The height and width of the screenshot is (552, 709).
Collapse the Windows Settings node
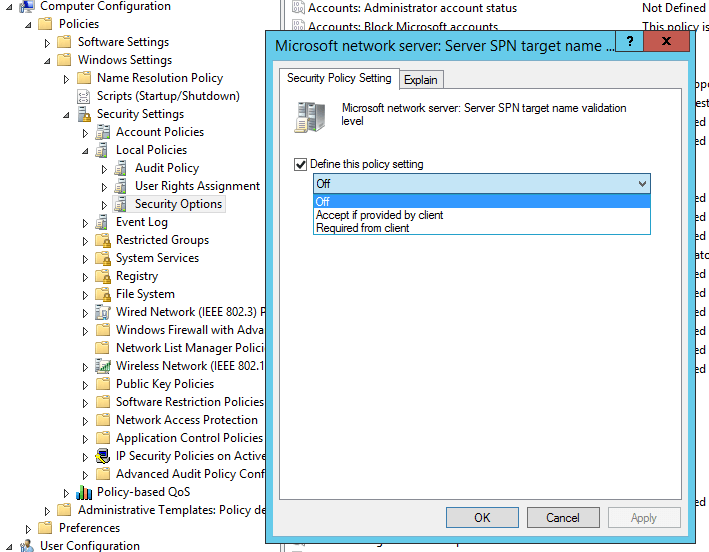(47, 61)
